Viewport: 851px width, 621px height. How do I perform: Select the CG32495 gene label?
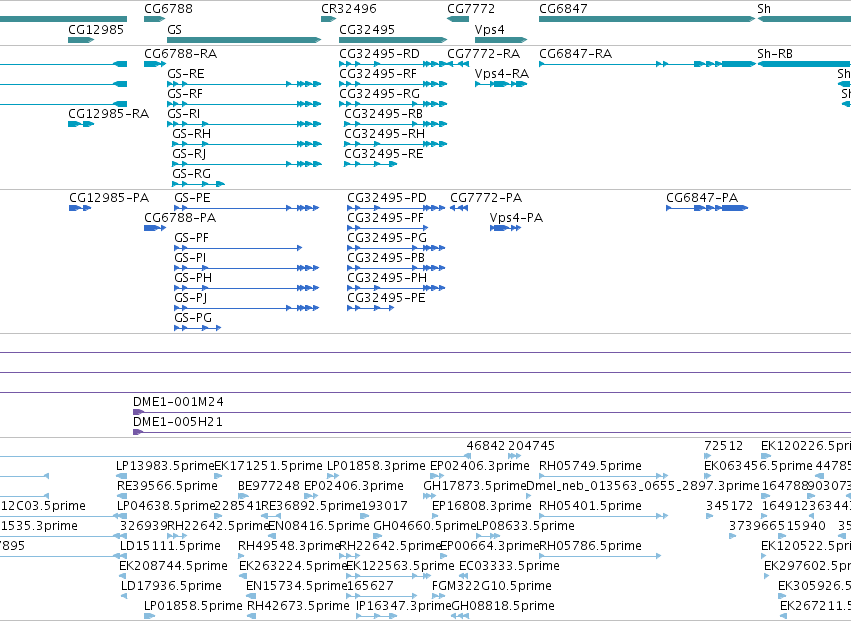367,29
